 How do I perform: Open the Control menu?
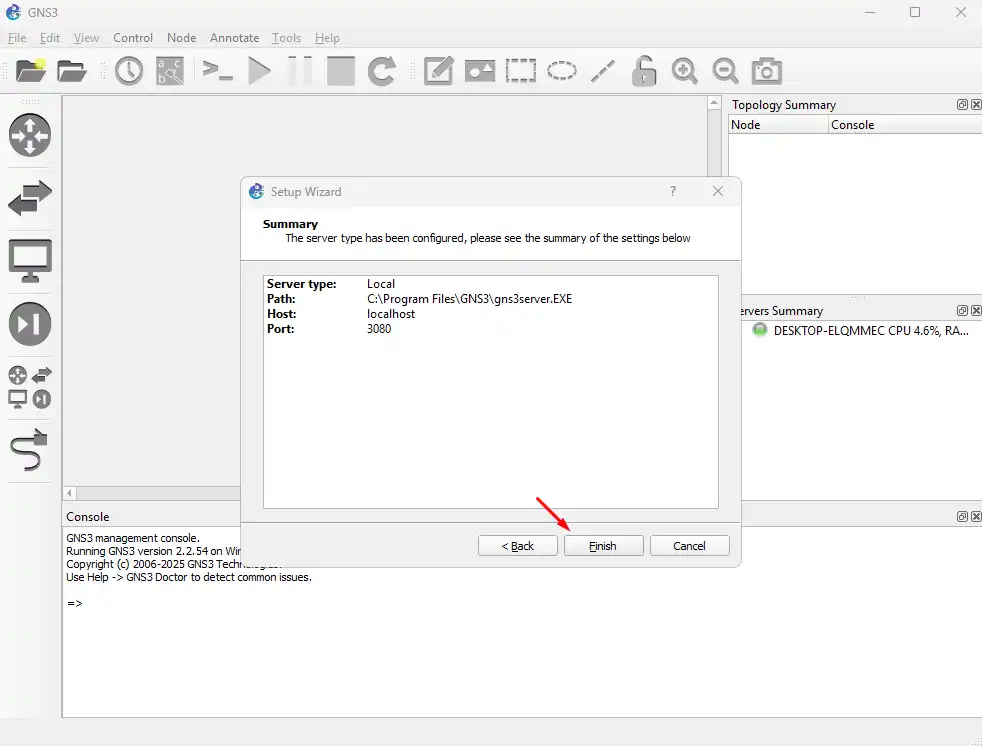point(133,38)
